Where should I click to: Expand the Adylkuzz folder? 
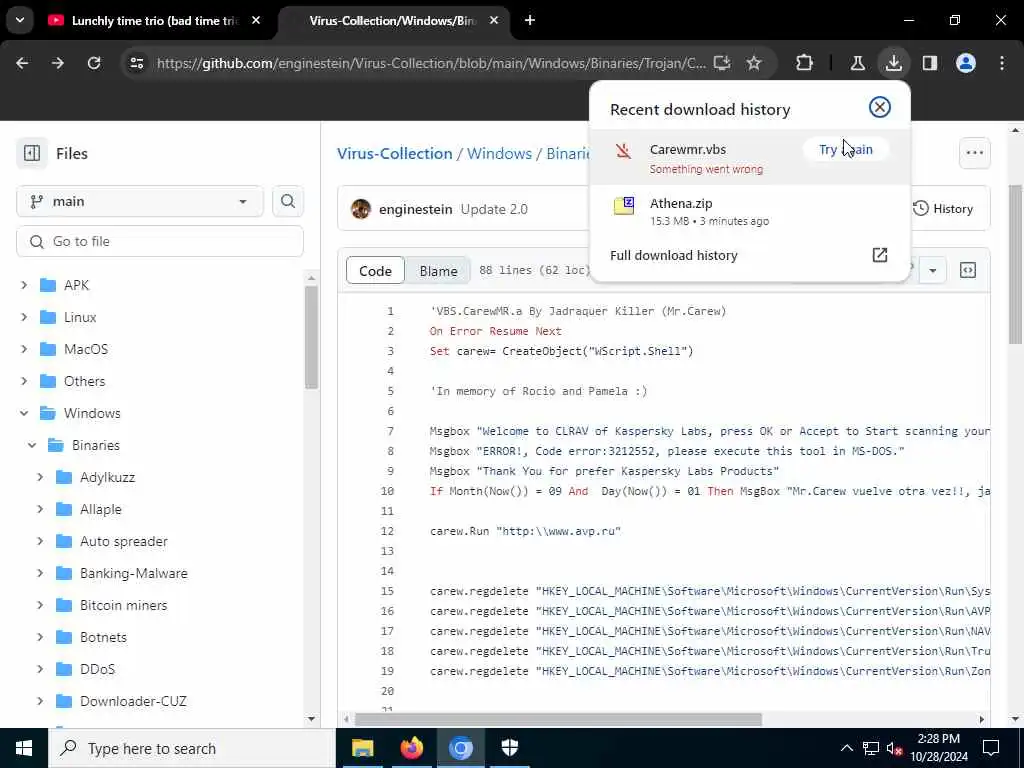pyautogui.click(x=40, y=477)
